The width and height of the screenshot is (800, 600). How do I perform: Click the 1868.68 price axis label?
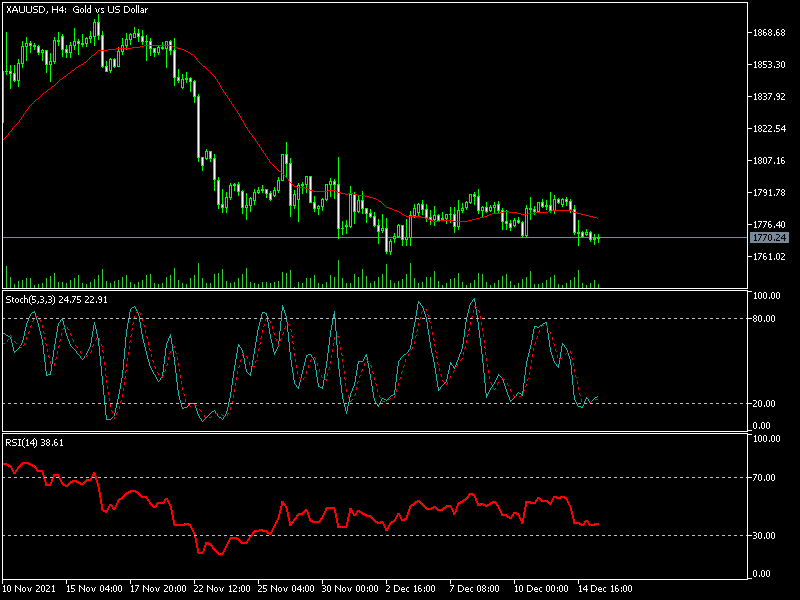pyautogui.click(x=769, y=33)
